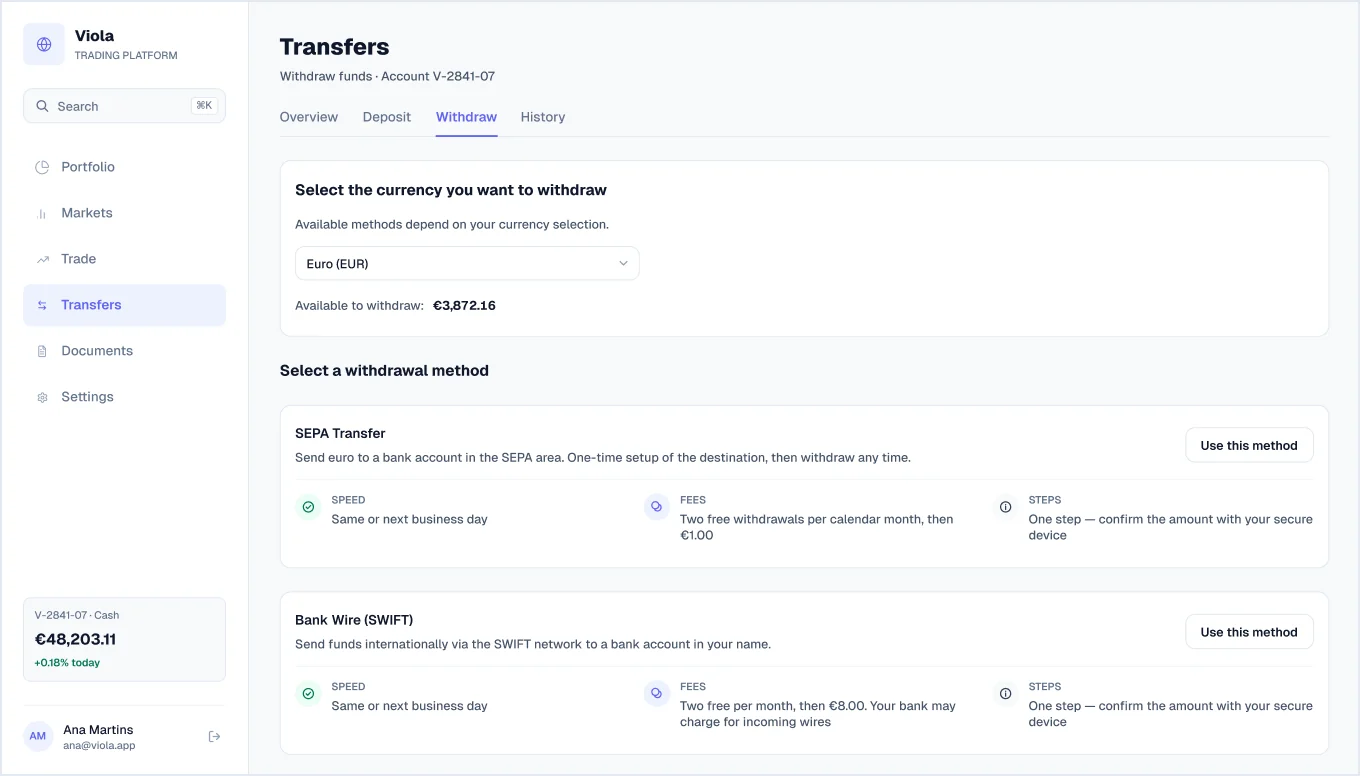The height and width of the screenshot is (776, 1360).
Task: Select Transfers in the sidebar
Action: 125,305
